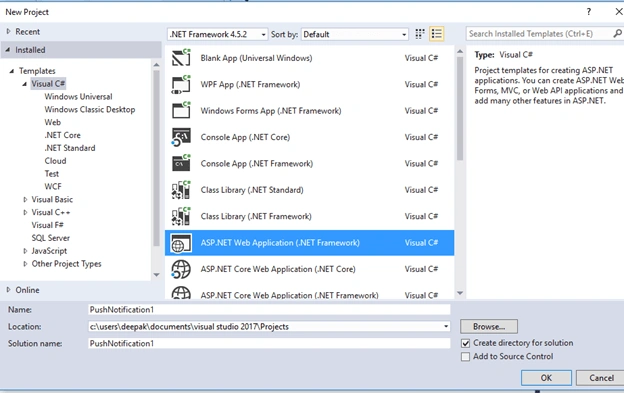Image resolution: width=624 pixels, height=393 pixels.
Task: Click the Console App (.NET Framework) icon
Action: point(181,163)
